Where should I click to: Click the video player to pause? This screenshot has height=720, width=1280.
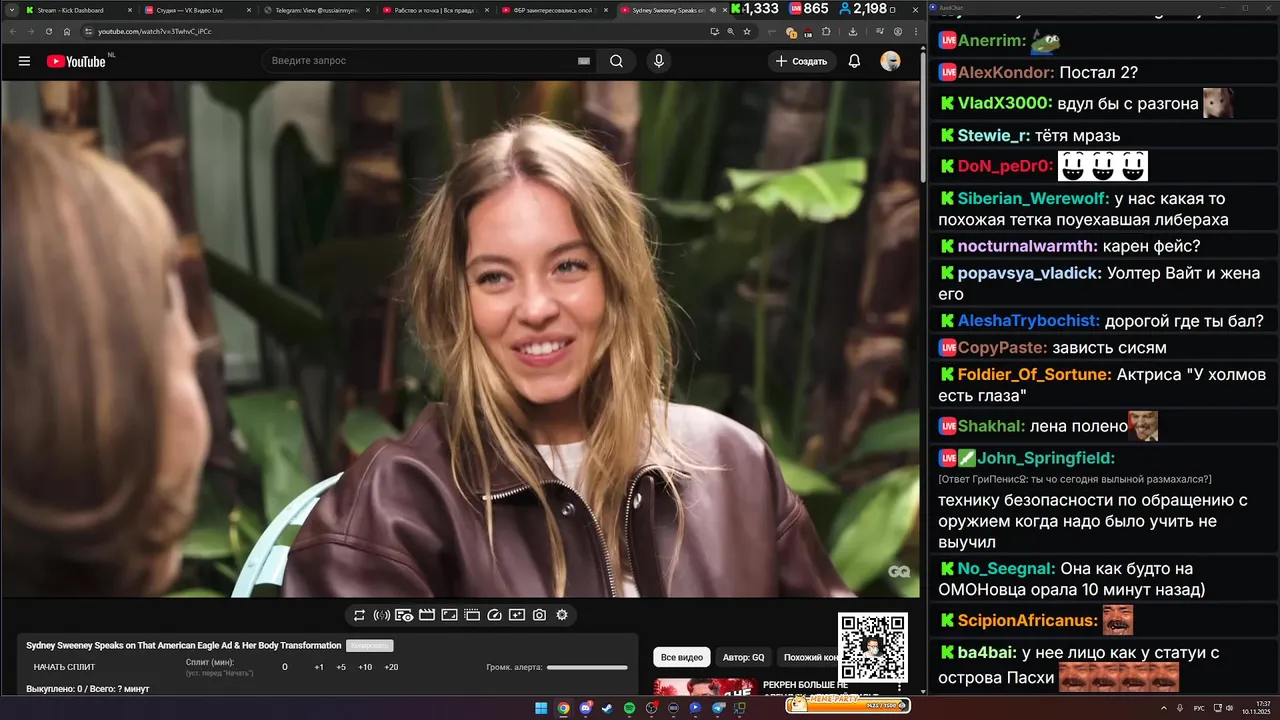460,340
